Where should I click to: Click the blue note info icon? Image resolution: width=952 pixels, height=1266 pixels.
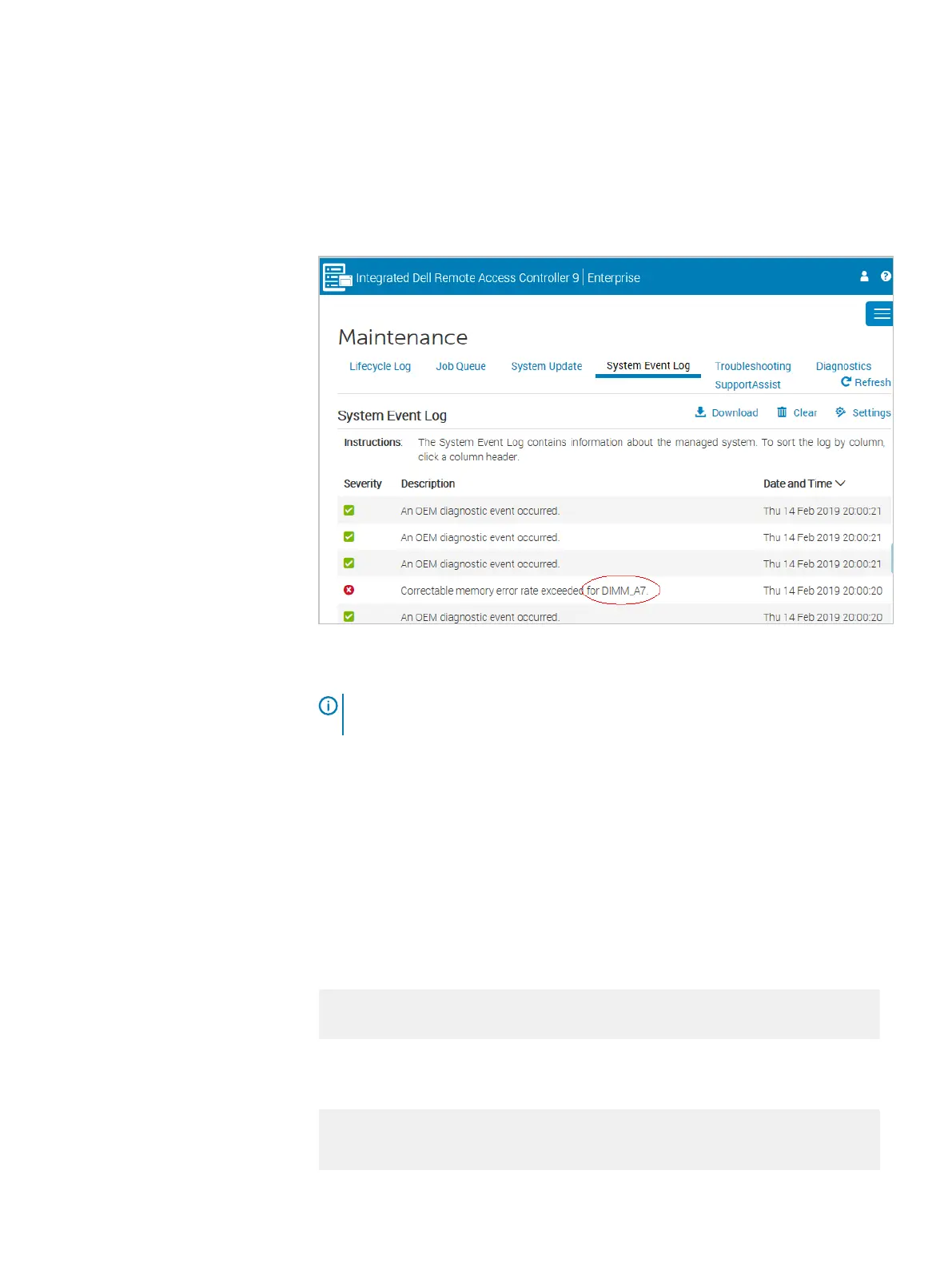(x=328, y=706)
